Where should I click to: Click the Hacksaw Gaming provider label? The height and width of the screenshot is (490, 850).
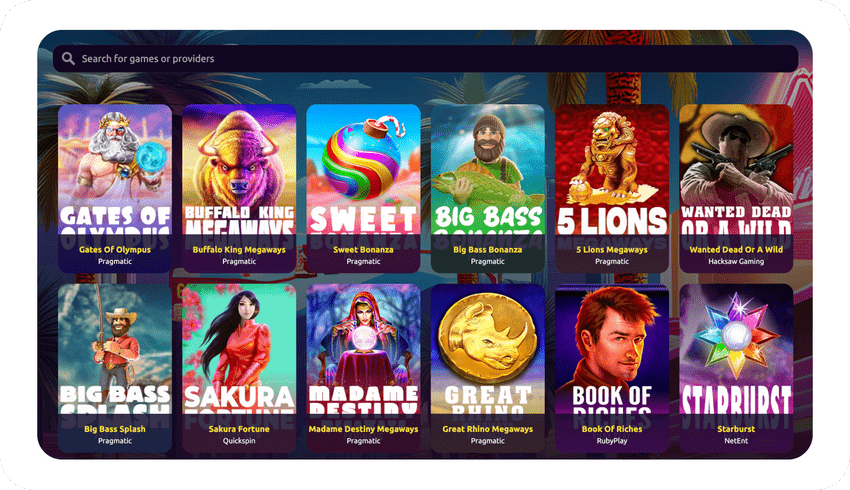pos(736,261)
